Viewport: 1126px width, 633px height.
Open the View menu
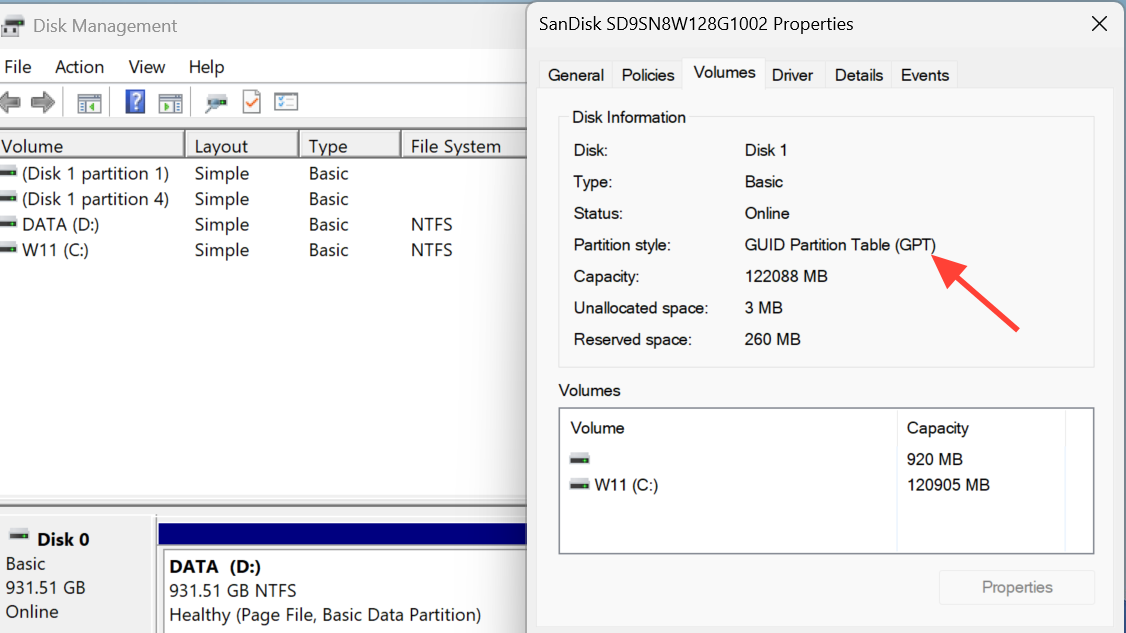click(x=146, y=67)
